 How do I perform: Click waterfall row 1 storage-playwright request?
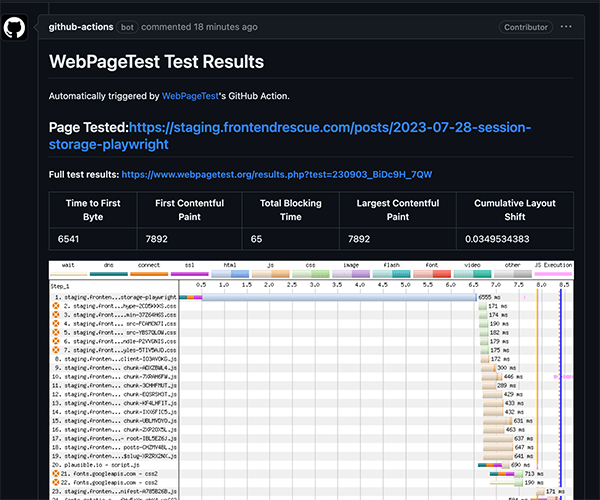click(115, 297)
